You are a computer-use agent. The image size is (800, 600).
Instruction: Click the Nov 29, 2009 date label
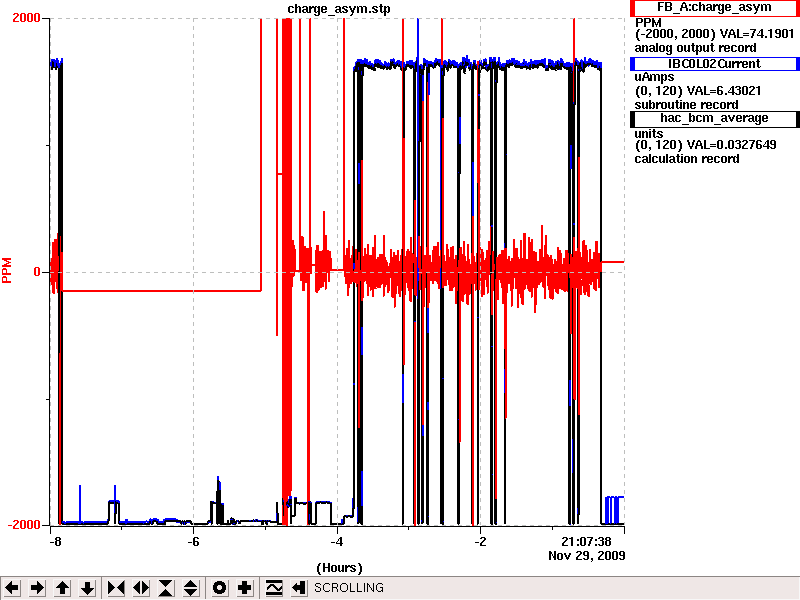click(x=587, y=556)
